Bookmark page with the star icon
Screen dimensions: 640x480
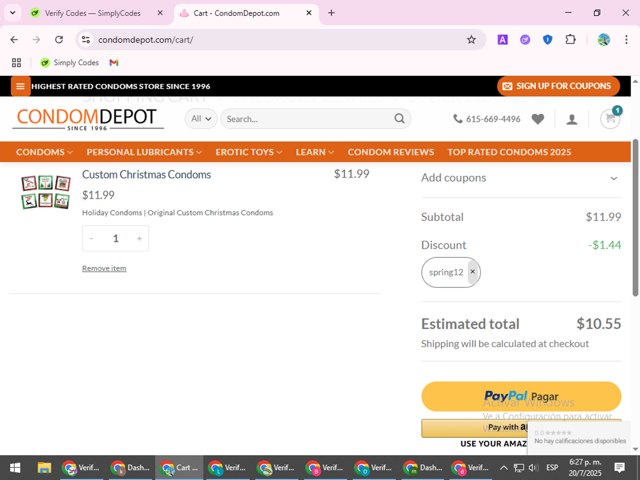point(471,40)
